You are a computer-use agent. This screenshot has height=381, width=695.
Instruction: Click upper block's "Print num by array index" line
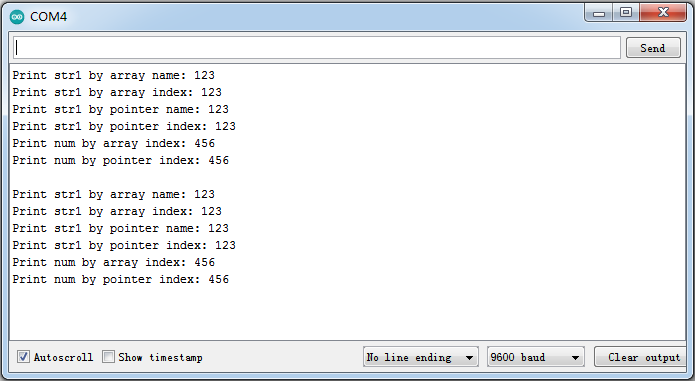(x=113, y=144)
